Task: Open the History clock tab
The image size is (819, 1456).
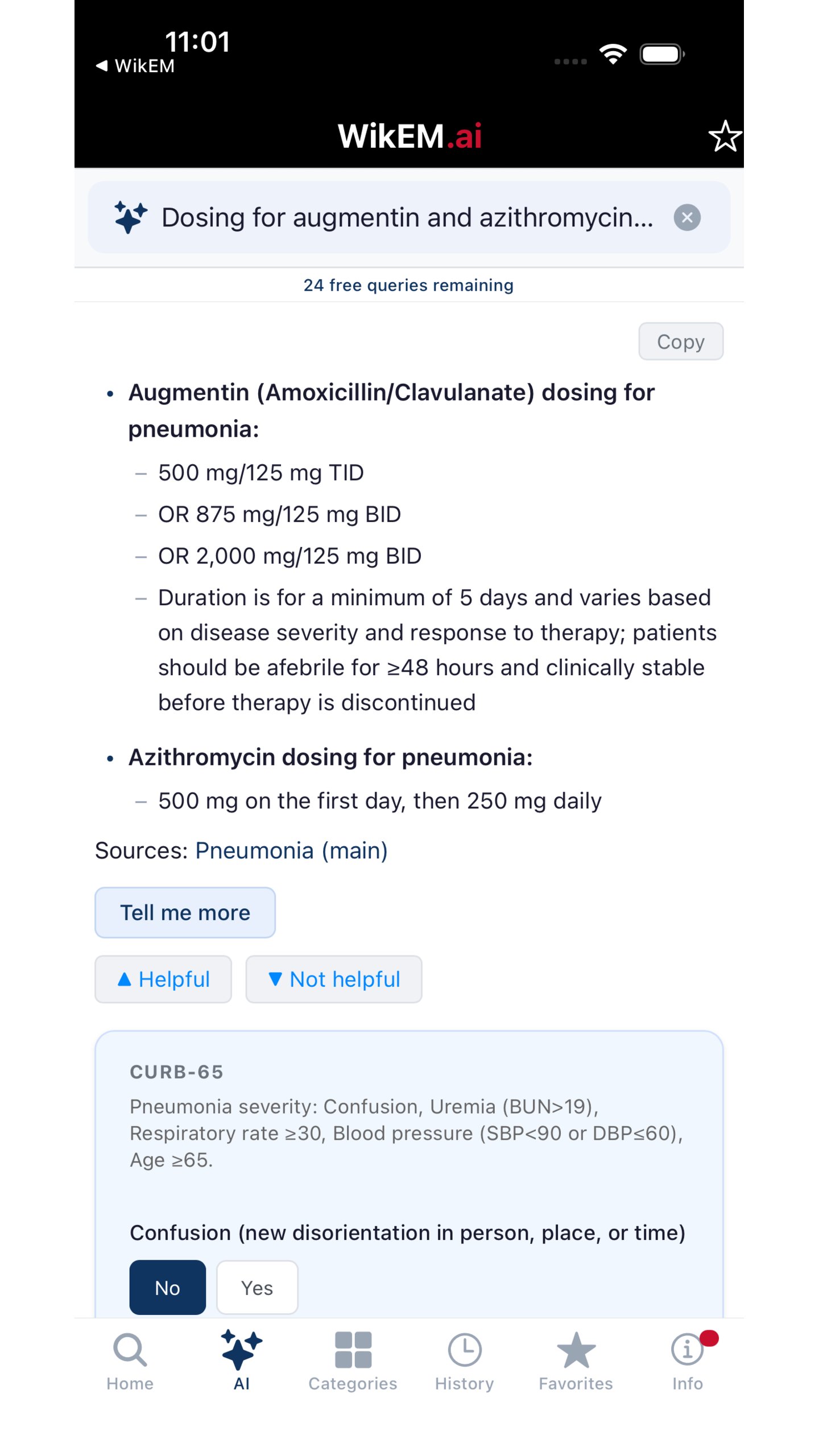Action: click(x=464, y=1360)
